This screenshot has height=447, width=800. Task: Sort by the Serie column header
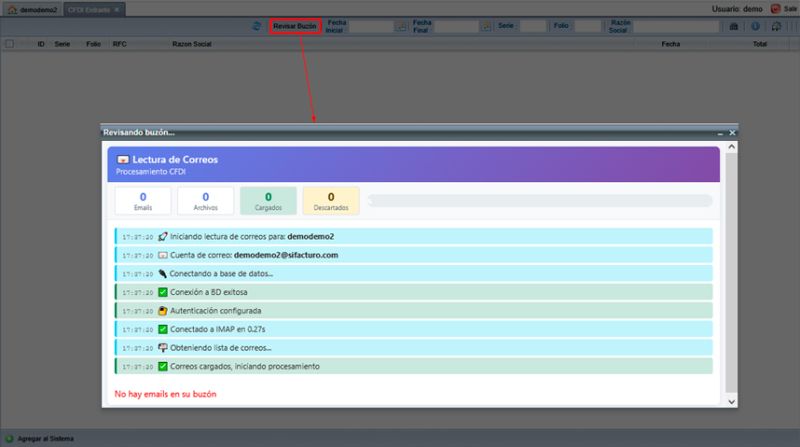click(x=62, y=44)
